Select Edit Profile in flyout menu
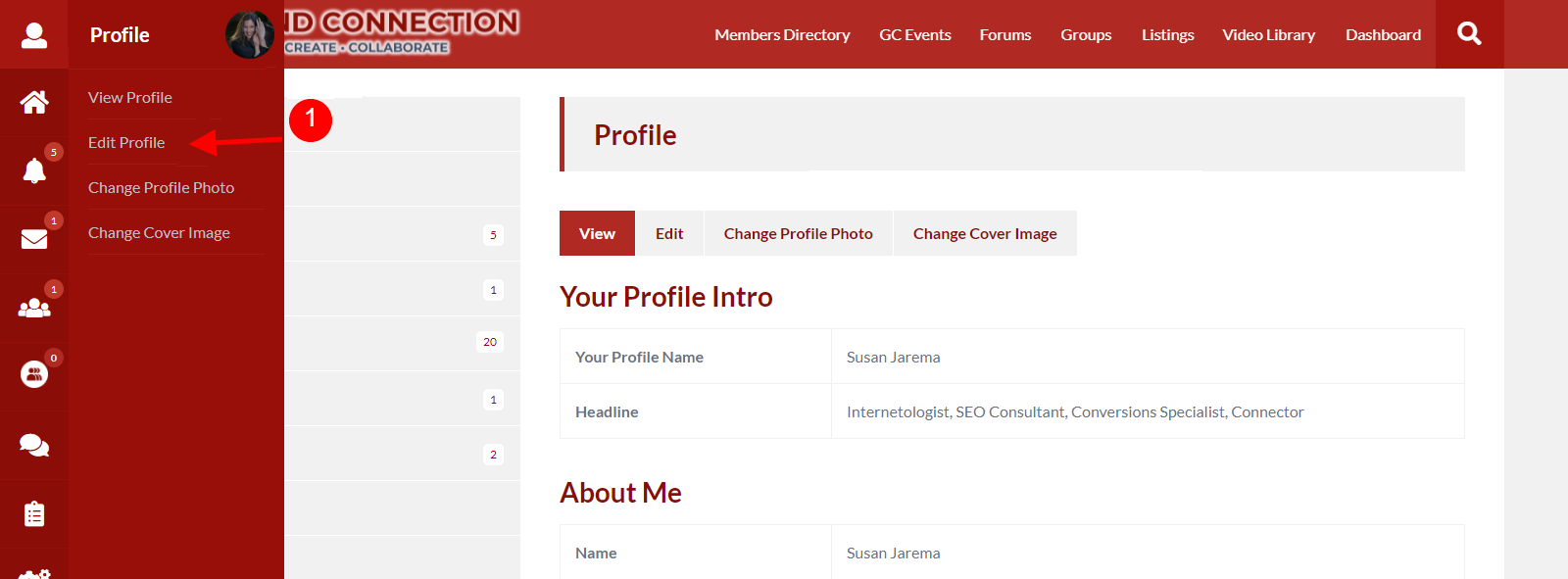This screenshot has height=579, width=1568. (x=126, y=142)
